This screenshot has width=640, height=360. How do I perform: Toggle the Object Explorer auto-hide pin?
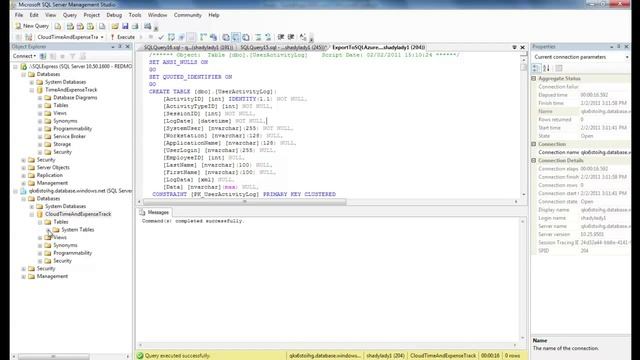[x=120, y=47]
